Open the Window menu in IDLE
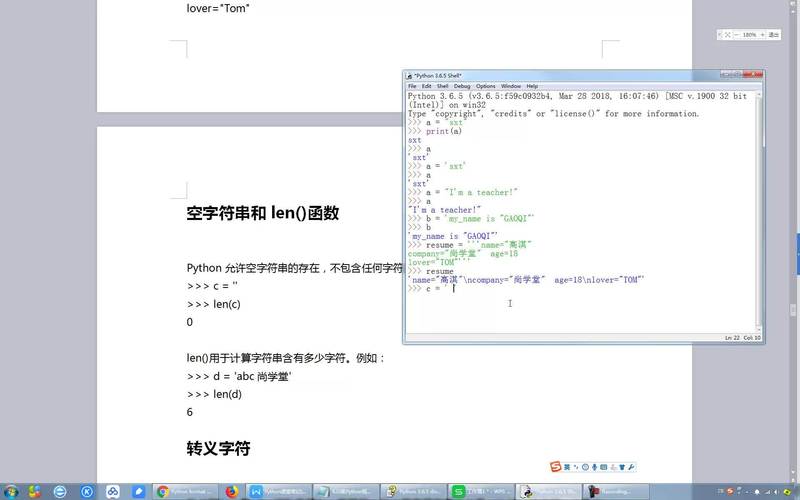 (511, 86)
